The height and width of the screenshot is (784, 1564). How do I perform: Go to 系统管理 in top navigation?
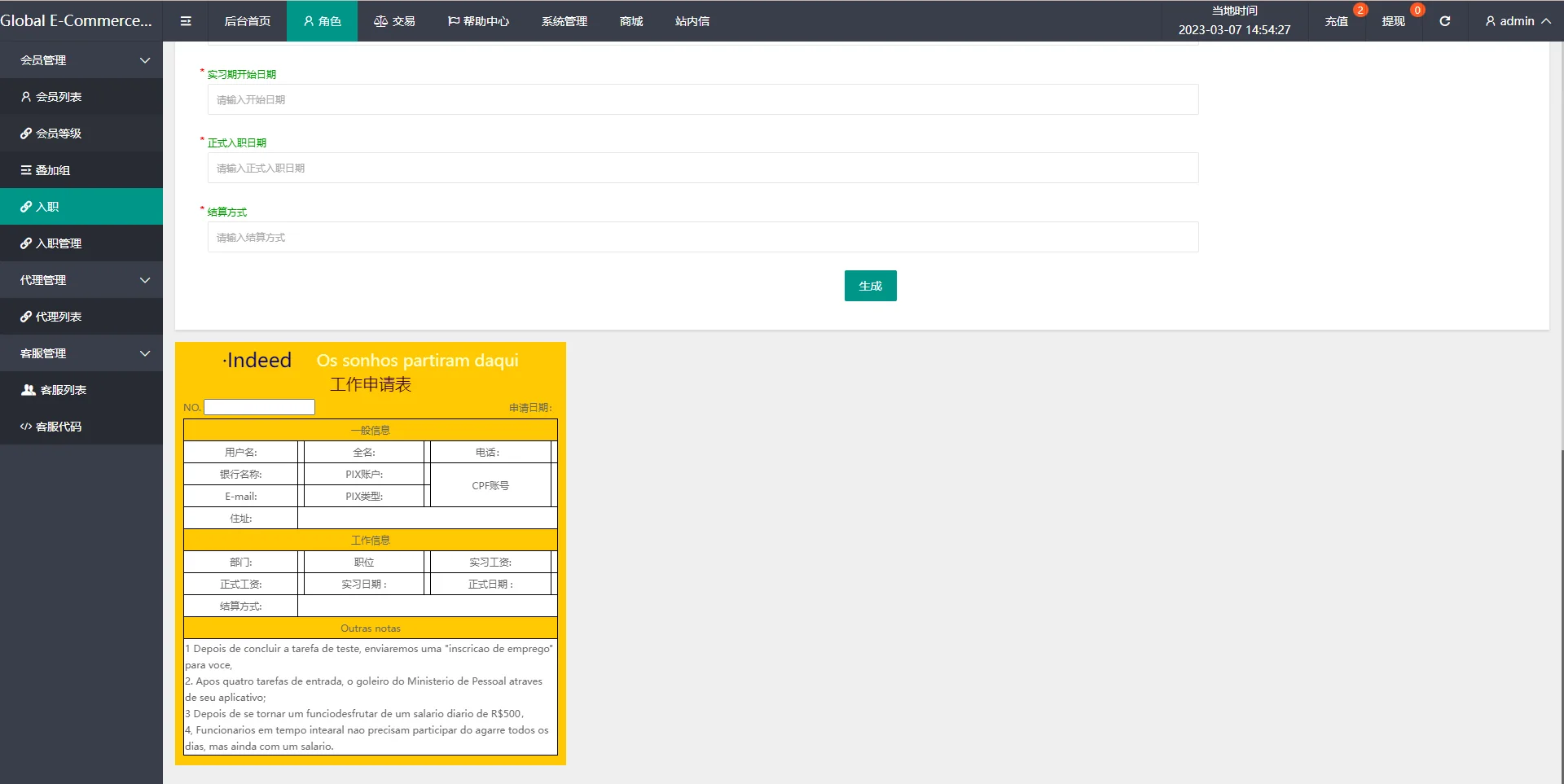tap(564, 21)
